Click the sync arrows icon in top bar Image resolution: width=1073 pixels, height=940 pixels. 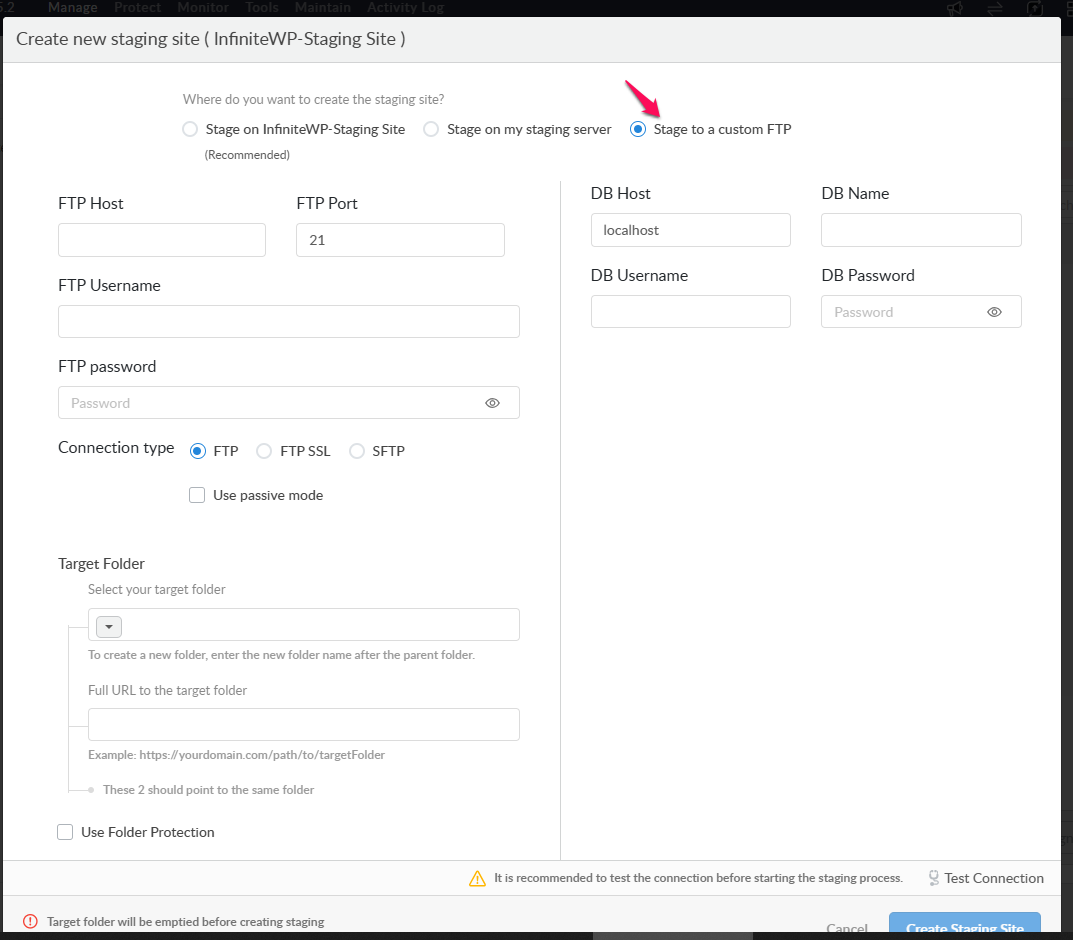click(995, 8)
